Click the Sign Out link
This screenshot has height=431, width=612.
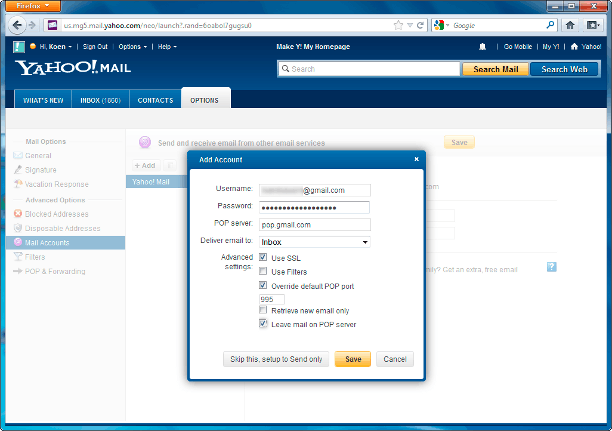coord(95,47)
